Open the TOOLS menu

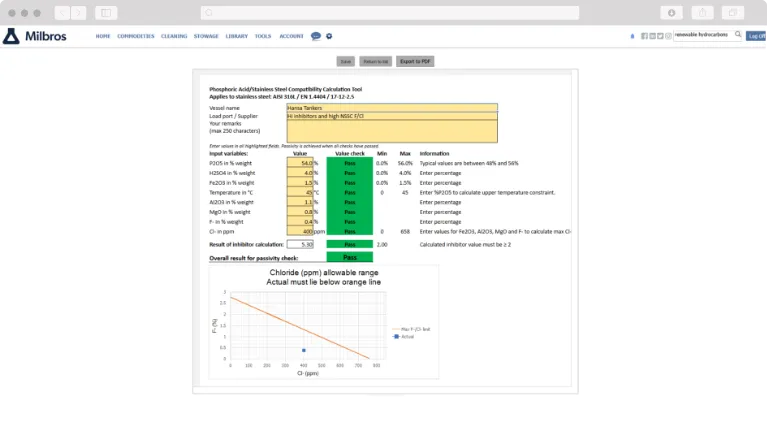(x=263, y=36)
